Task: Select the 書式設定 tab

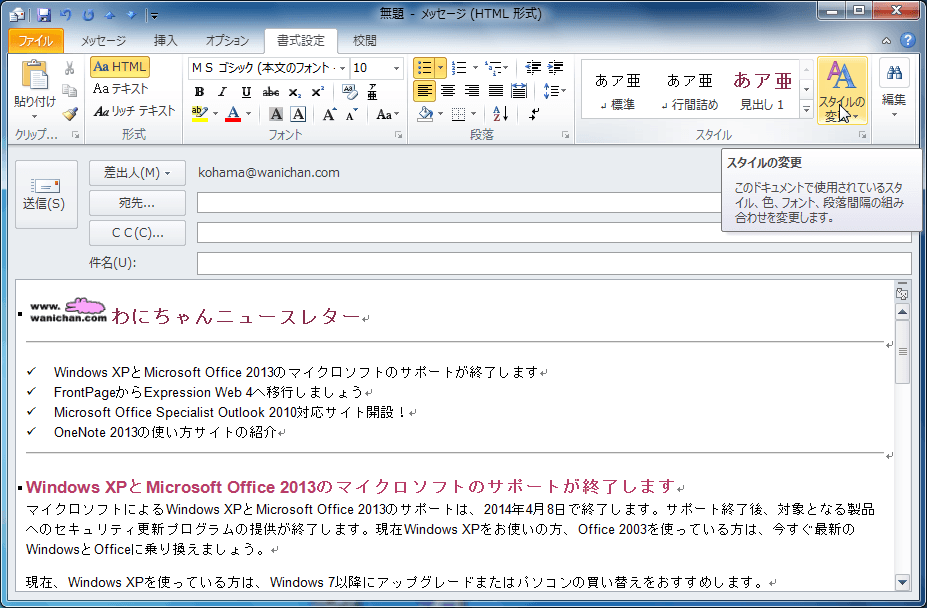Action: coord(301,40)
